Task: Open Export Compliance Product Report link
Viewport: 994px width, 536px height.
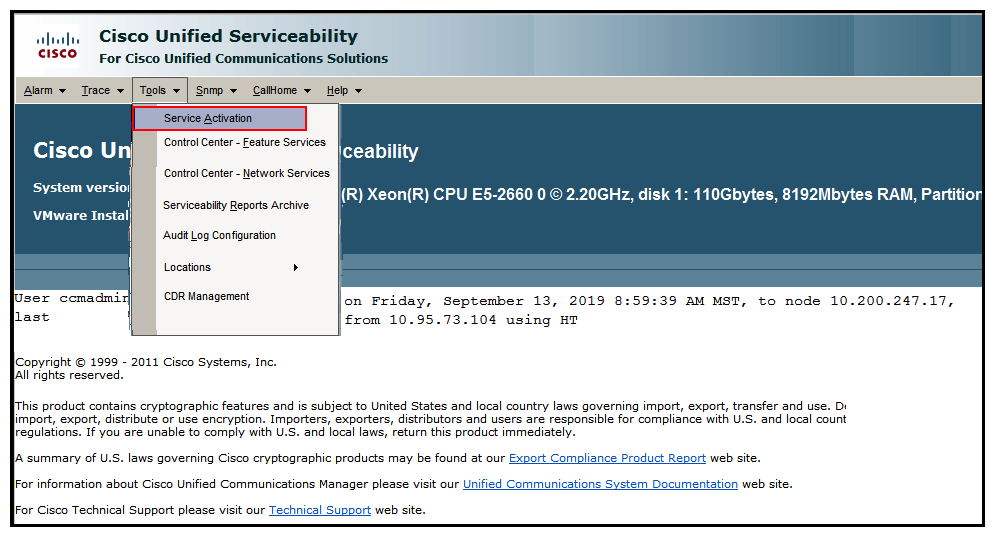Action: coord(607,458)
